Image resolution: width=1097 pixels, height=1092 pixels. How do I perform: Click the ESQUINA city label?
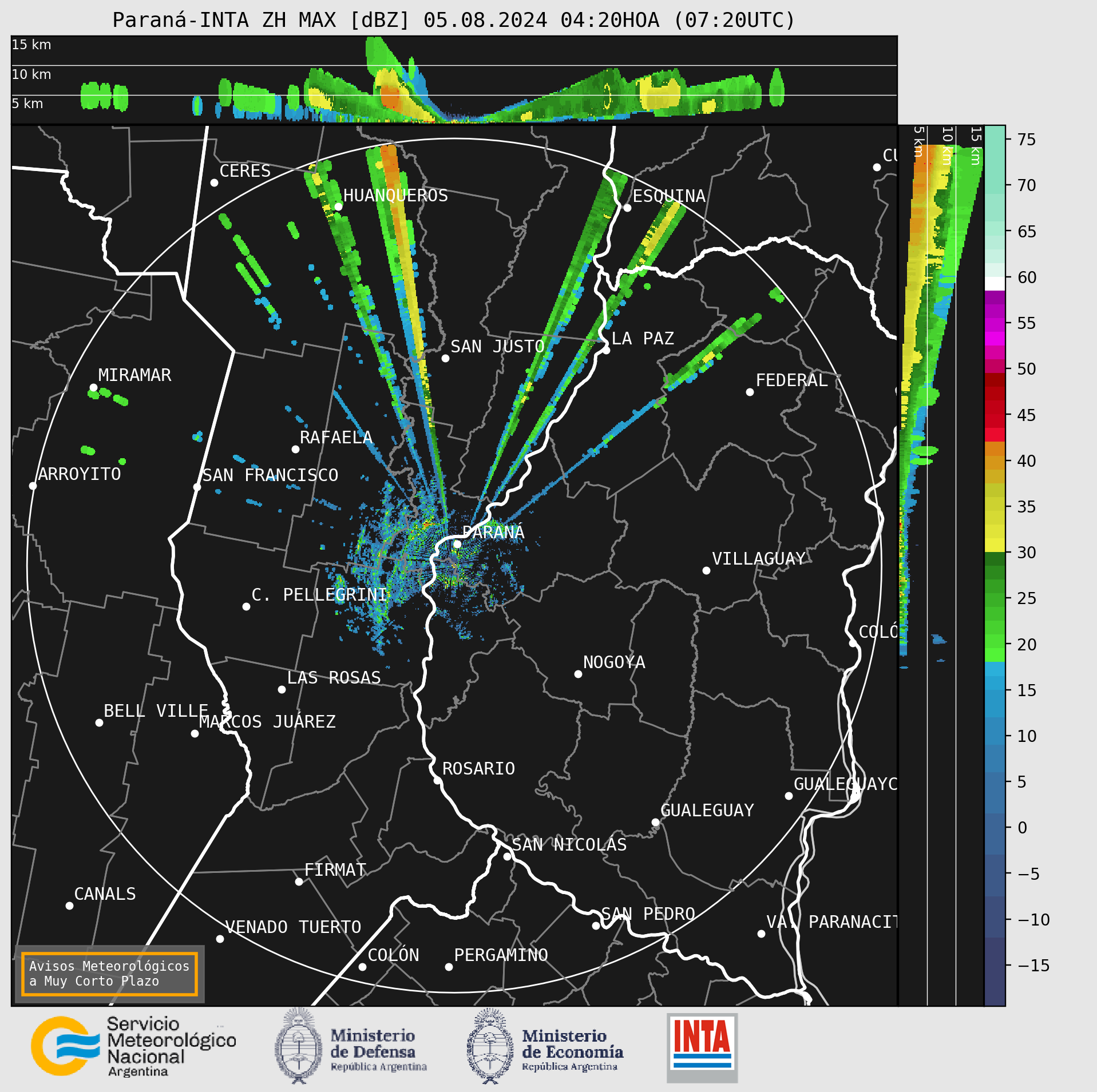coord(669,196)
